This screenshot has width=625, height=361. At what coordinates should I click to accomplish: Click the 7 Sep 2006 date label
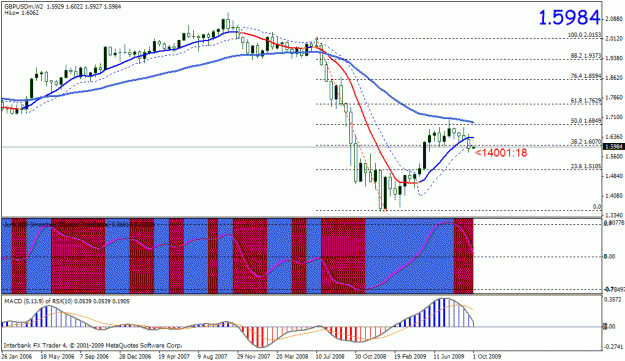(94, 356)
